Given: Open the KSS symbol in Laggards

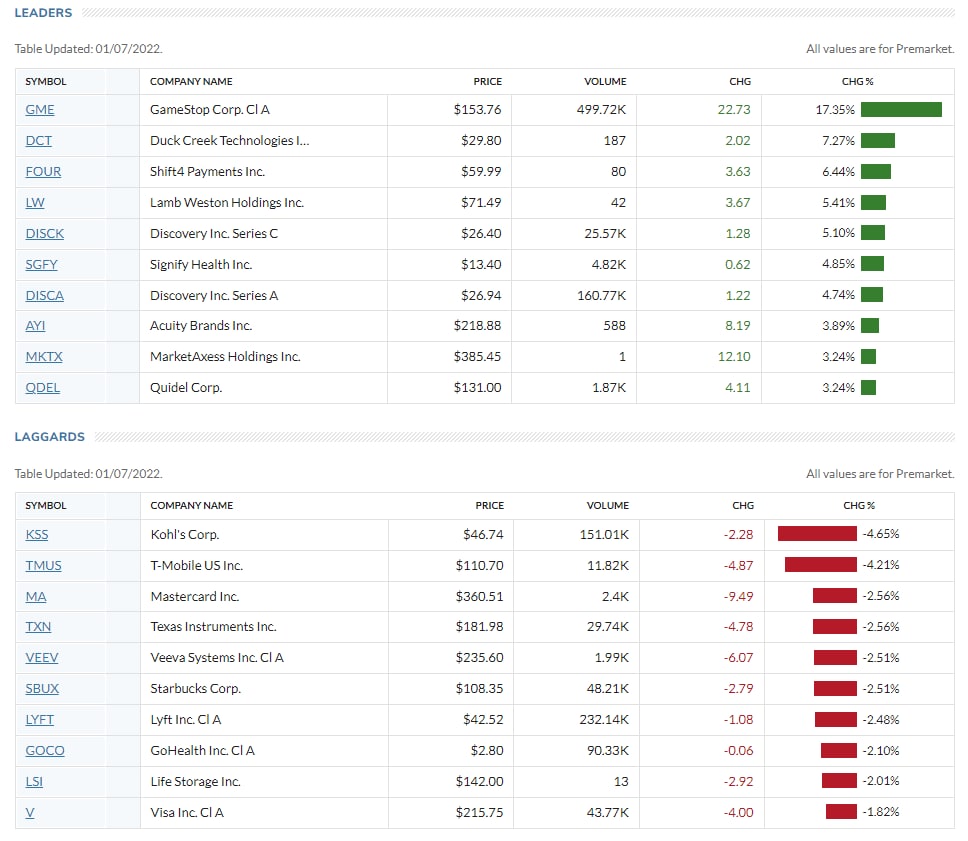Looking at the screenshot, I should pos(37,535).
